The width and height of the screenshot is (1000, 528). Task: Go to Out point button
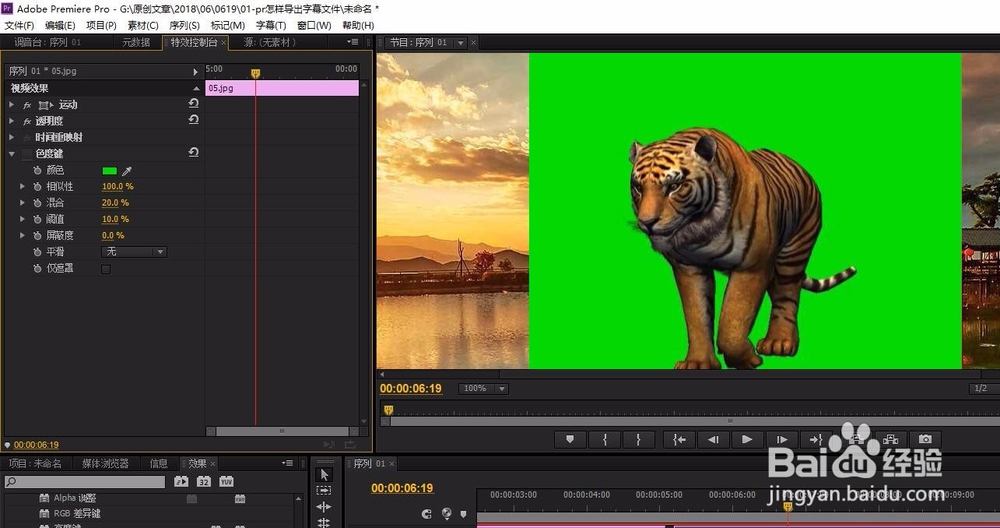(816, 439)
